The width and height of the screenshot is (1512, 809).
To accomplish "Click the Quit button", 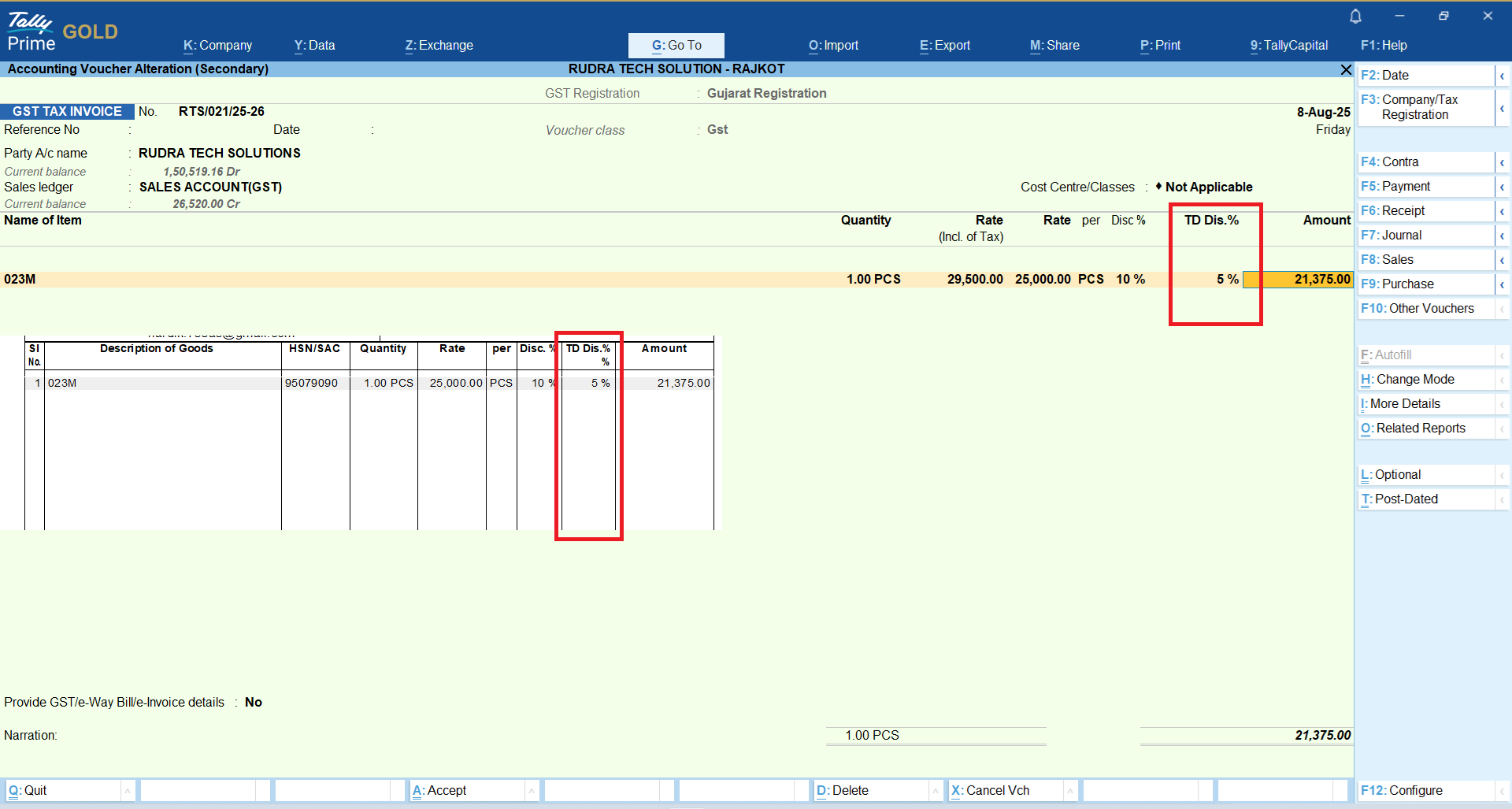I will [28, 790].
